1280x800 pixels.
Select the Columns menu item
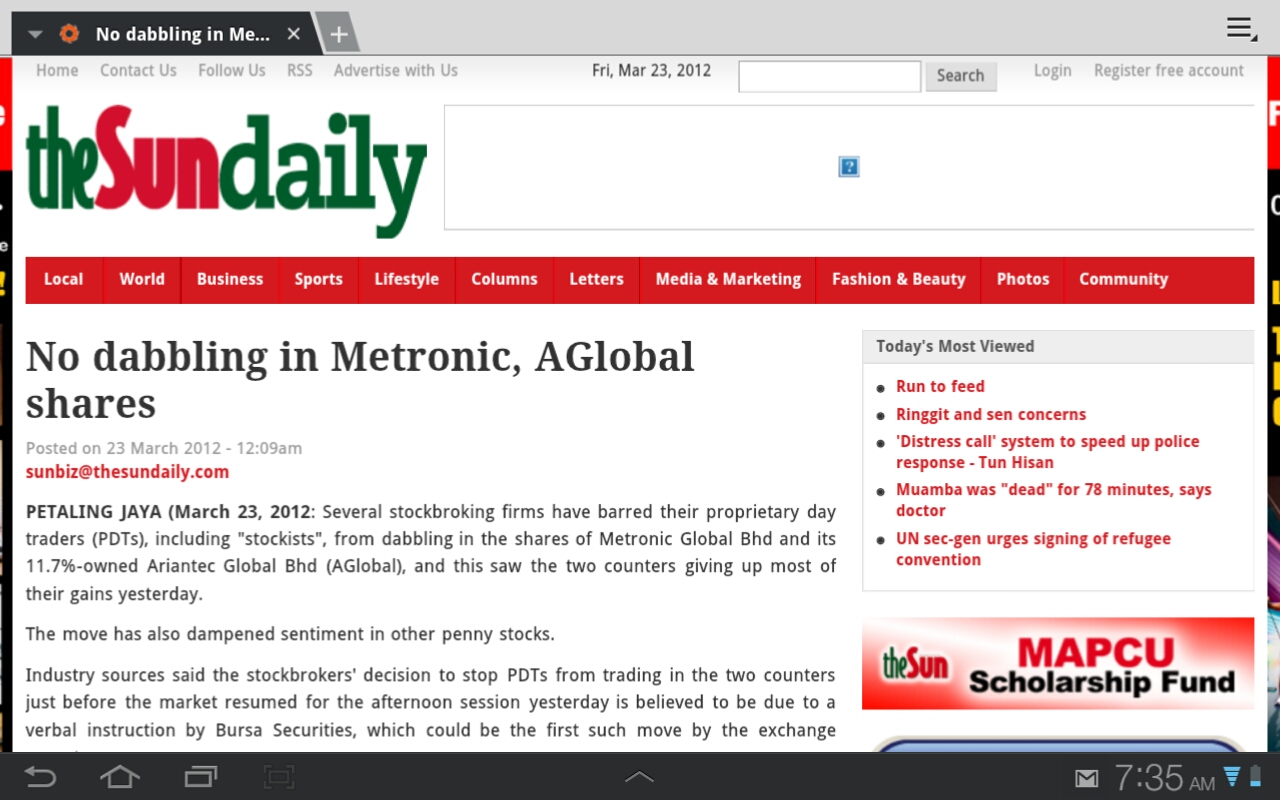505,280
